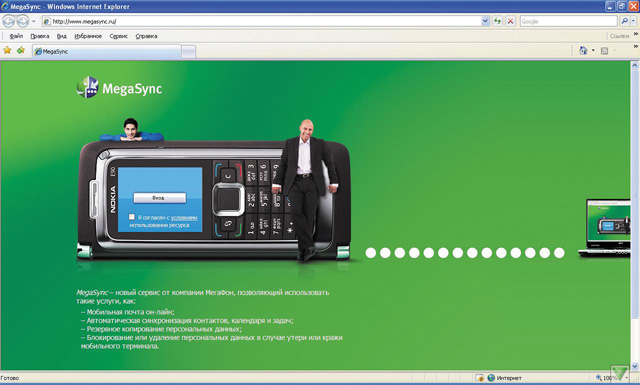Click the Ссылки links toolbar label

point(619,36)
